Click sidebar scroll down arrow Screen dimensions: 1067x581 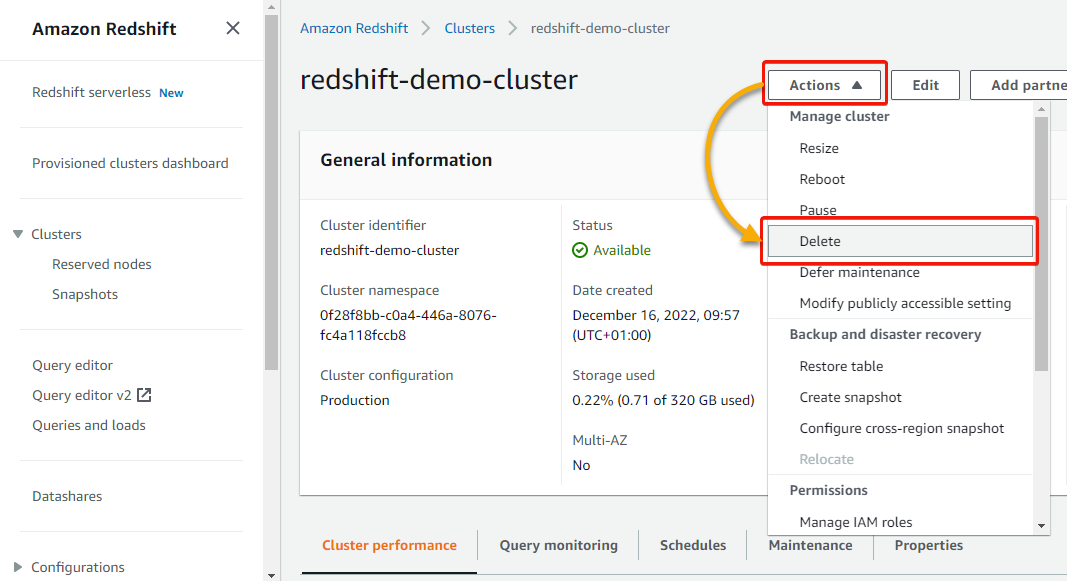tap(272, 576)
